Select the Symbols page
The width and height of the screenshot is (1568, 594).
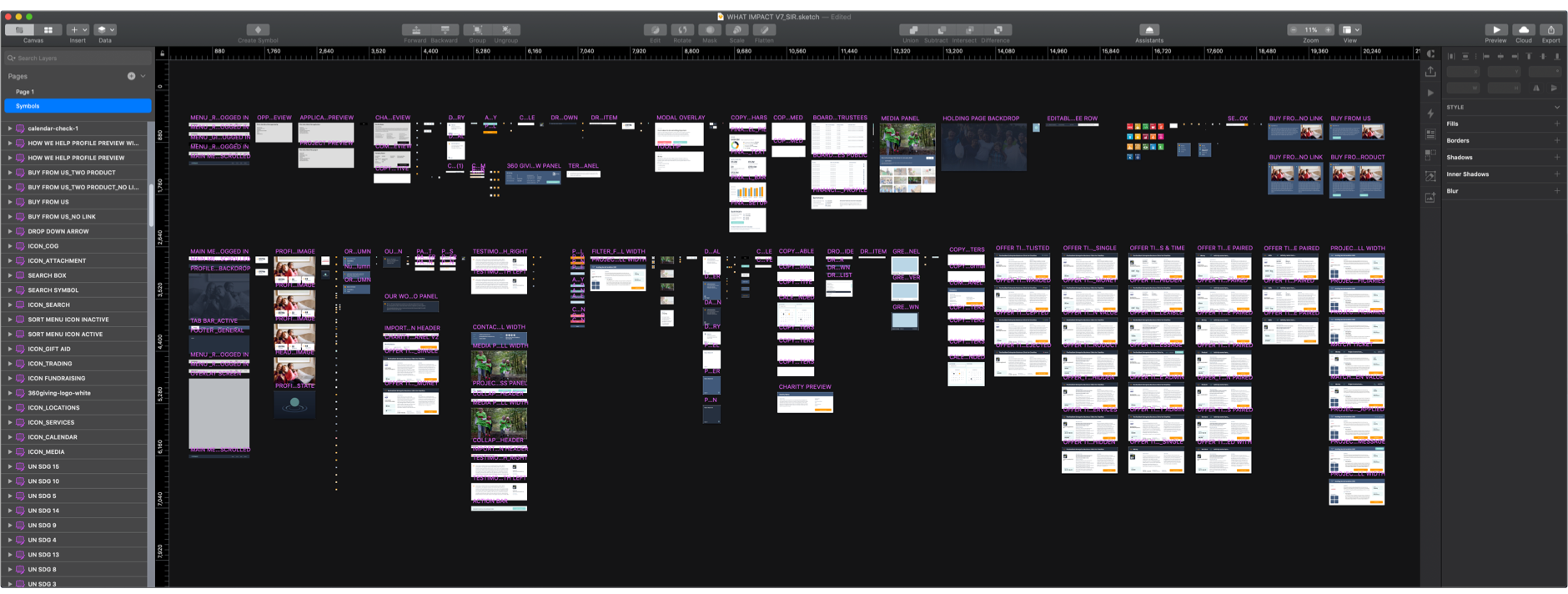coord(78,106)
